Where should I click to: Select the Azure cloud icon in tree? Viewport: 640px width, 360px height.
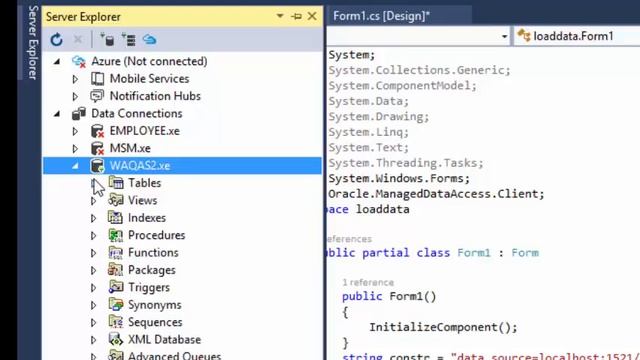point(79,62)
